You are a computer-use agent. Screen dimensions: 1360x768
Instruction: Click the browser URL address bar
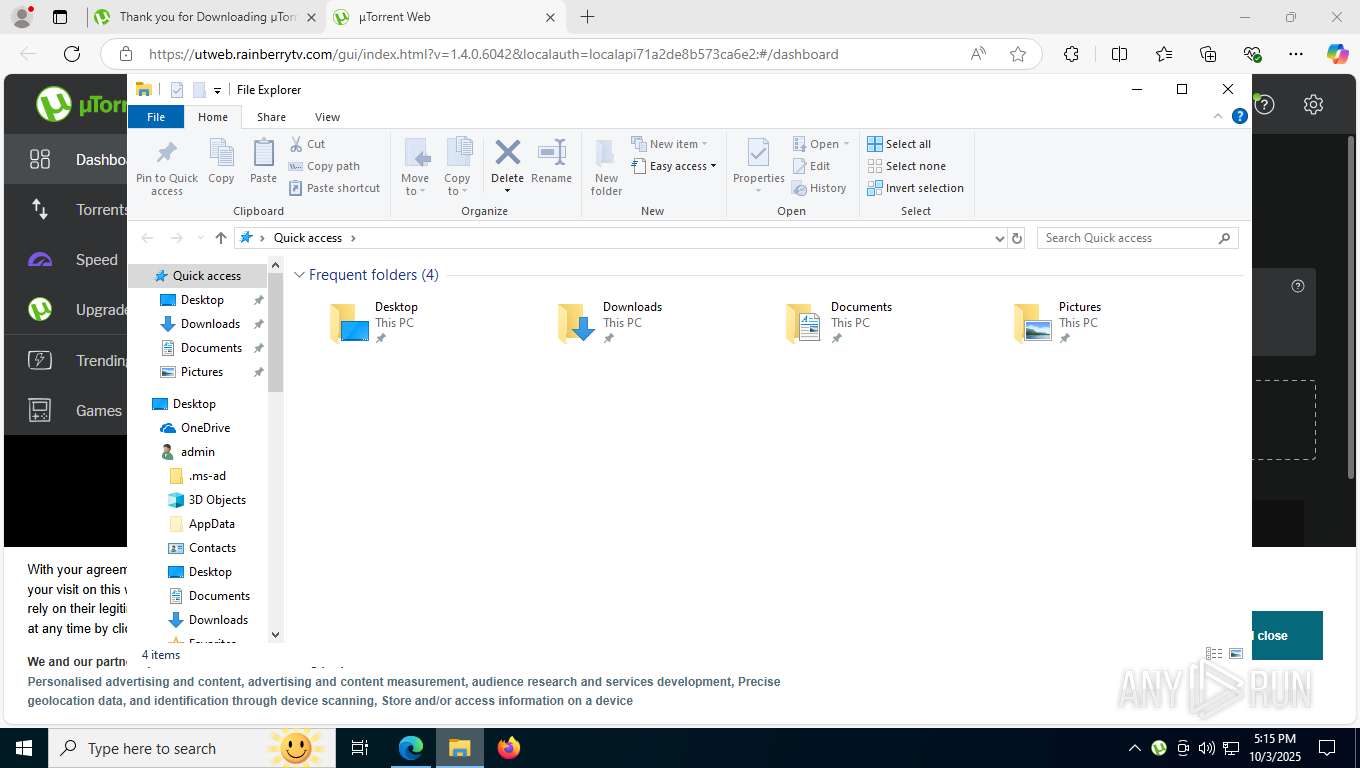pos(571,54)
